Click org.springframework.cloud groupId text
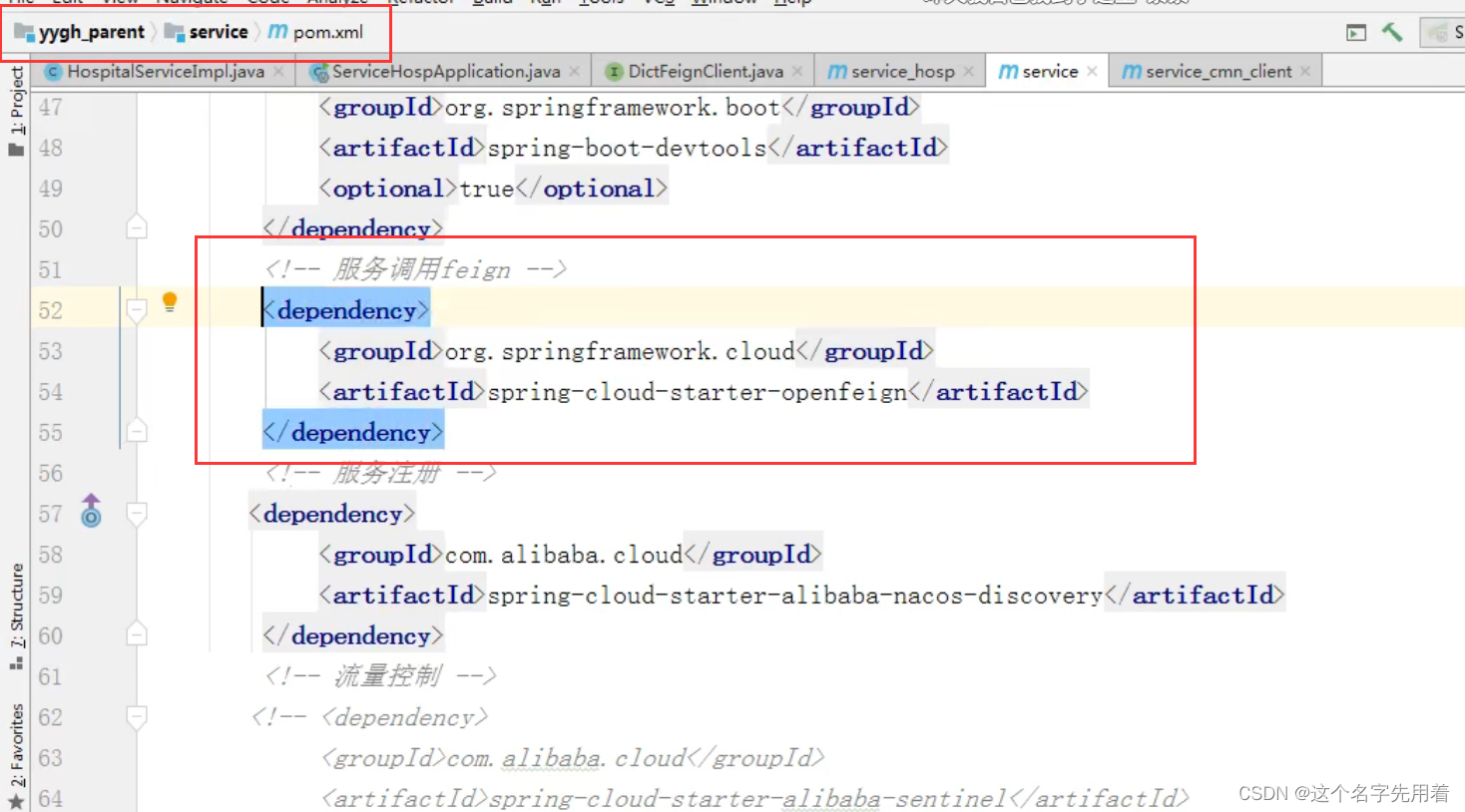The width and height of the screenshot is (1465, 812). click(620, 351)
